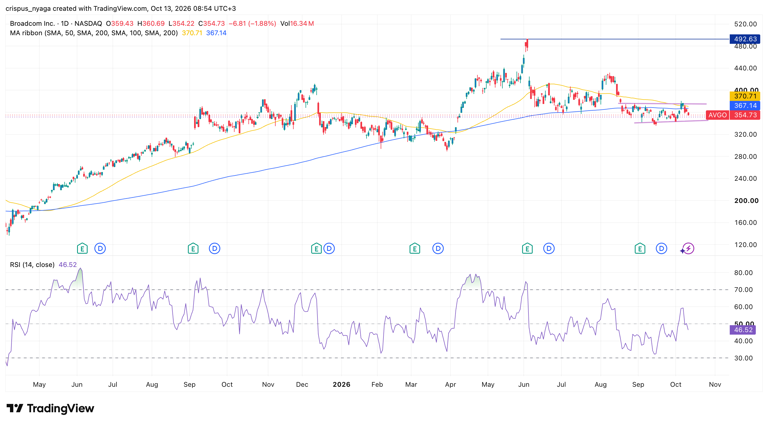768x425 pixels.
Task: View the dividend marker in late June 2026
Action: click(549, 249)
